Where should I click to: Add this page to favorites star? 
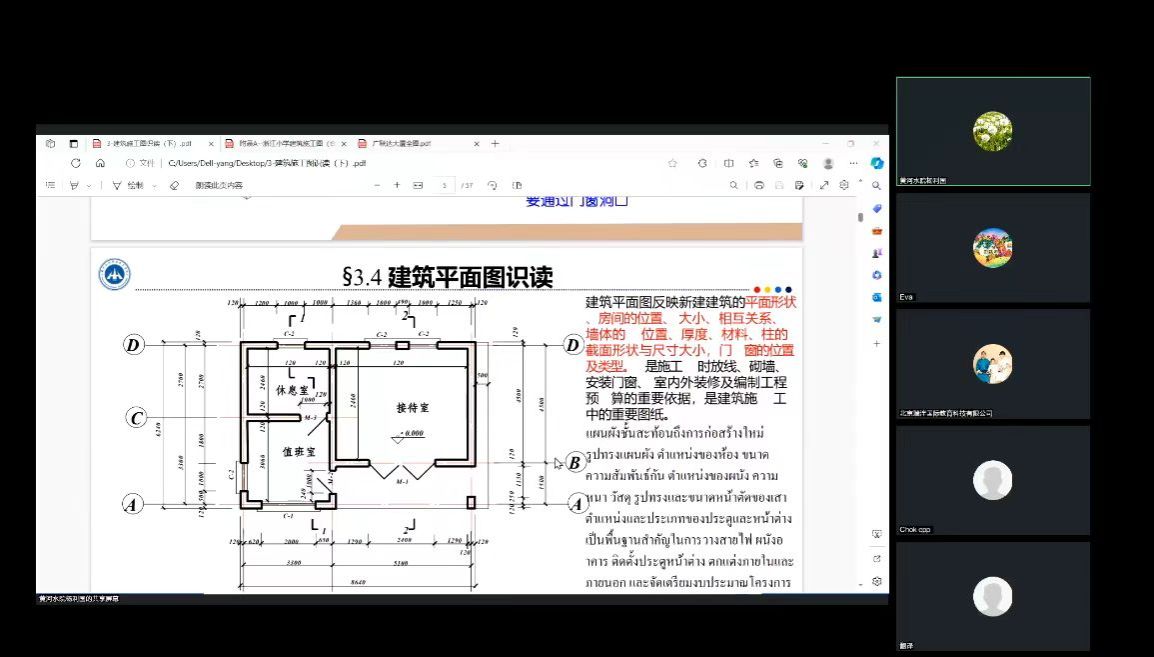coord(672,163)
